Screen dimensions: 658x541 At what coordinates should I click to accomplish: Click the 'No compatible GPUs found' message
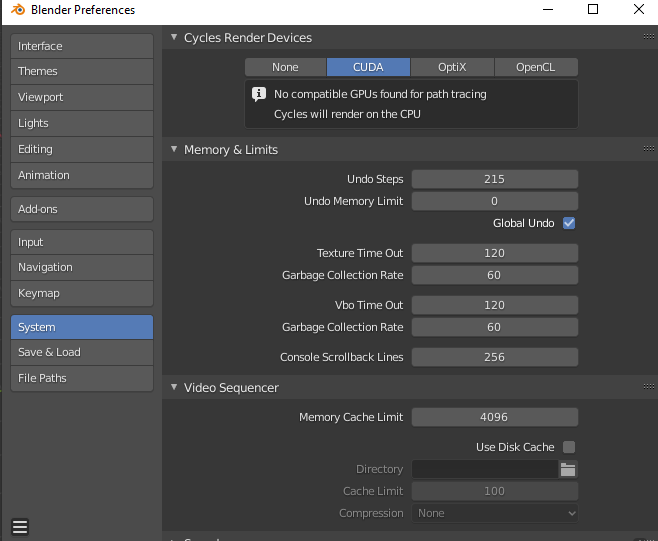[380, 94]
